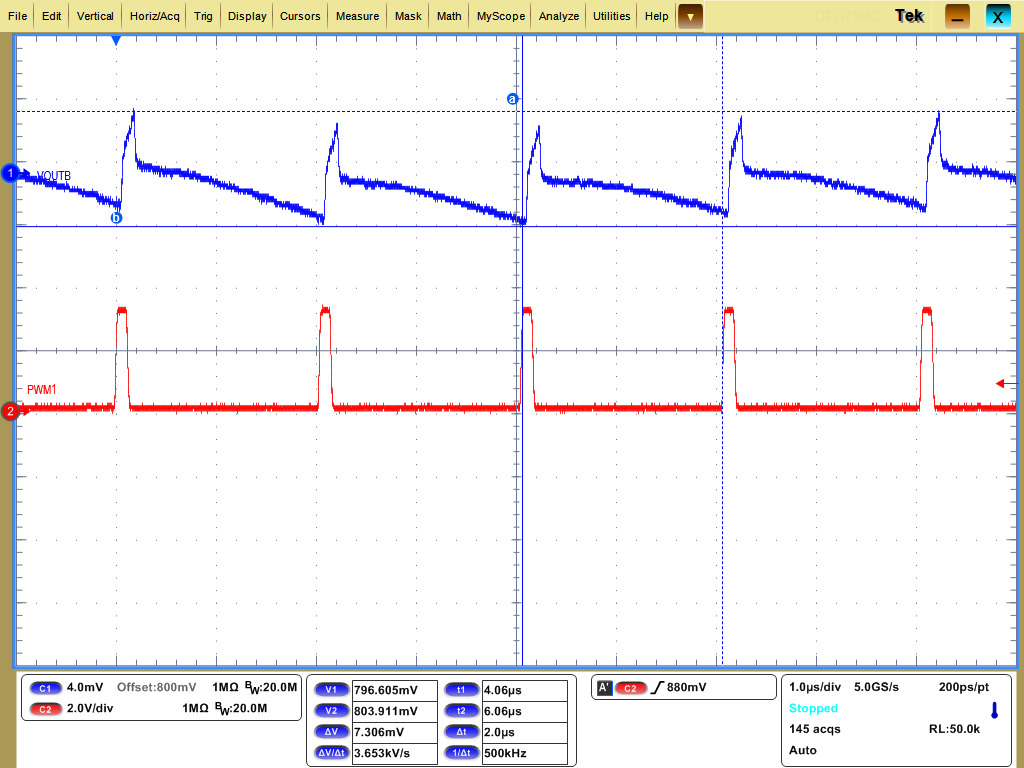
Task: Select the C1 channel badge icon
Action: 44,688
